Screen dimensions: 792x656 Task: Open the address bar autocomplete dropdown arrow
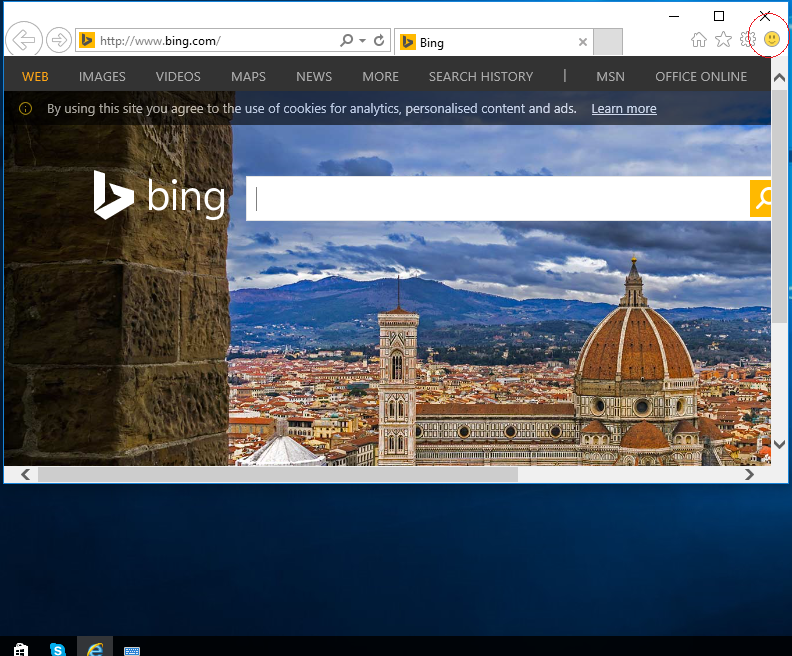pos(362,40)
